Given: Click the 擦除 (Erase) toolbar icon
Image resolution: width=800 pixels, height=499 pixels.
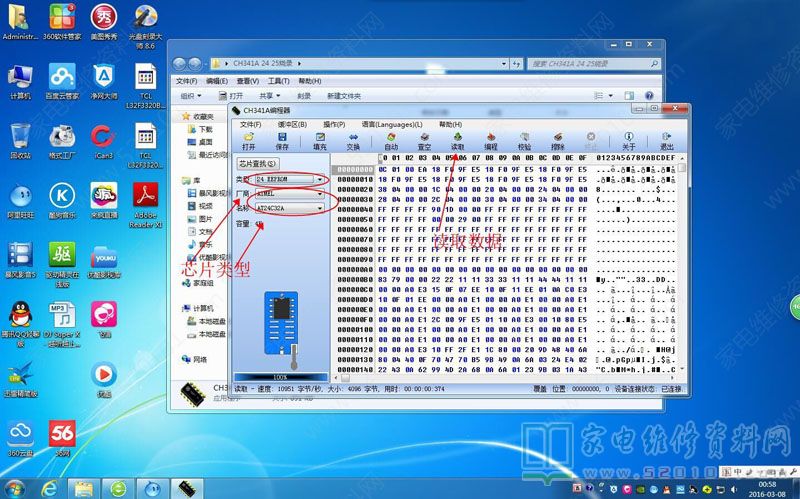Looking at the screenshot, I should point(557,140).
